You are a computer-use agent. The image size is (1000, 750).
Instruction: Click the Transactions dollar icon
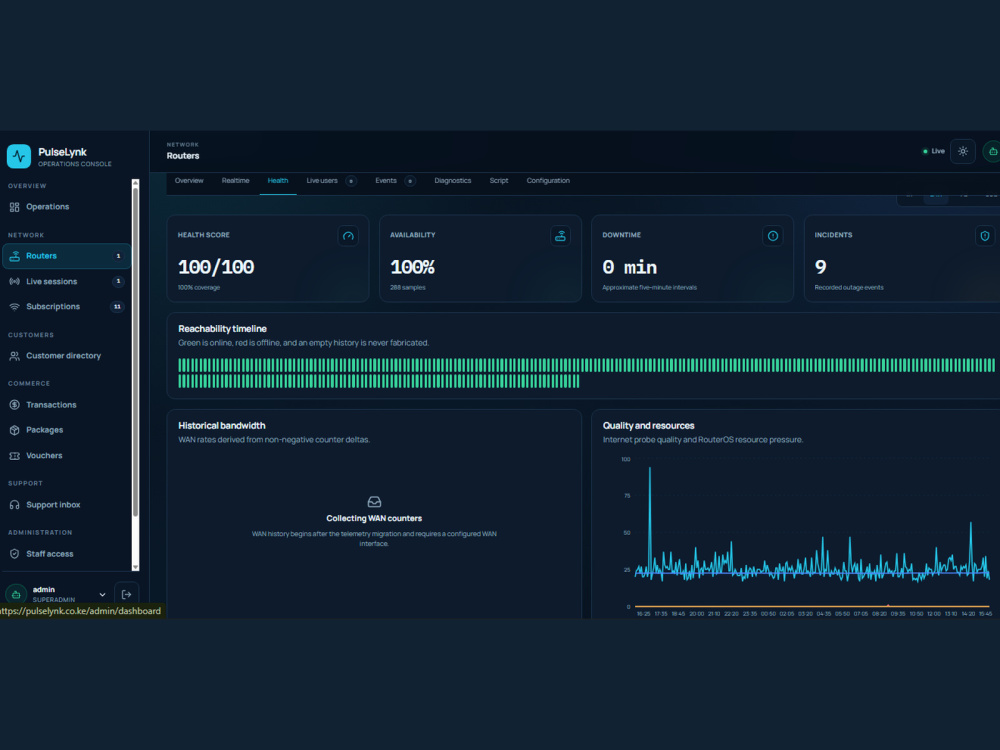pyautogui.click(x=15, y=405)
